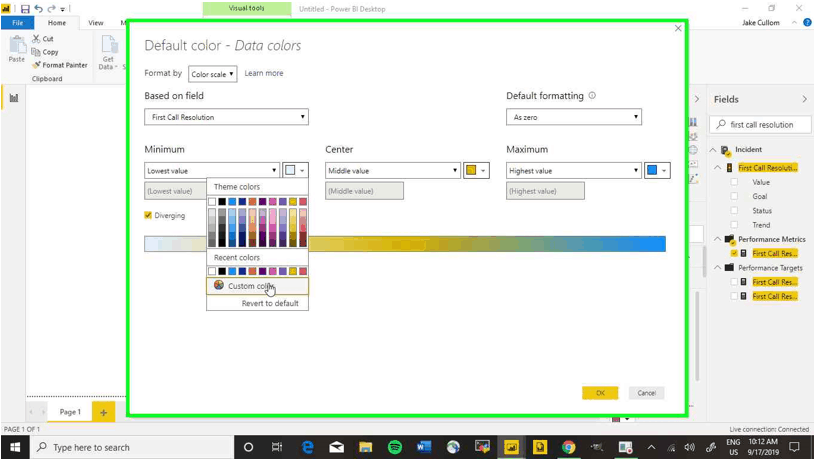Add new page with plus button
The image size is (816, 459).
104,412
